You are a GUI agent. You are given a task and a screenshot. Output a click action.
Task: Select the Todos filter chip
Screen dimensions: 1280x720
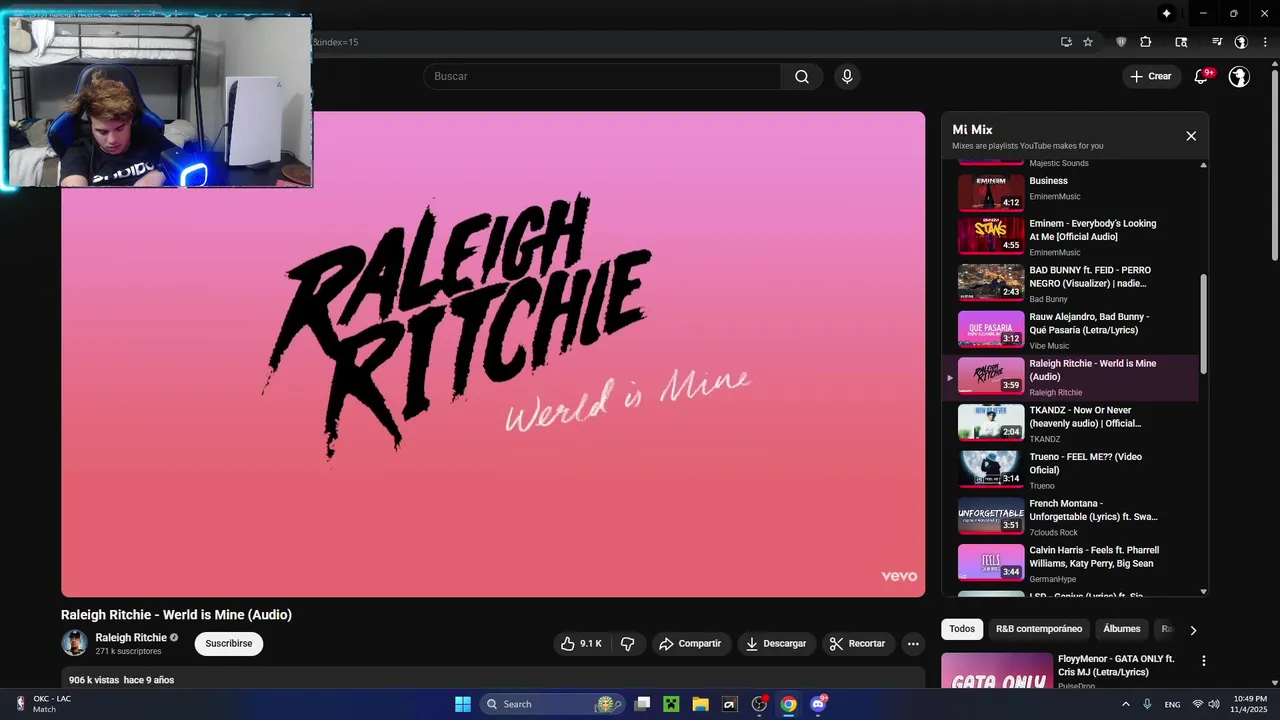coord(962,629)
